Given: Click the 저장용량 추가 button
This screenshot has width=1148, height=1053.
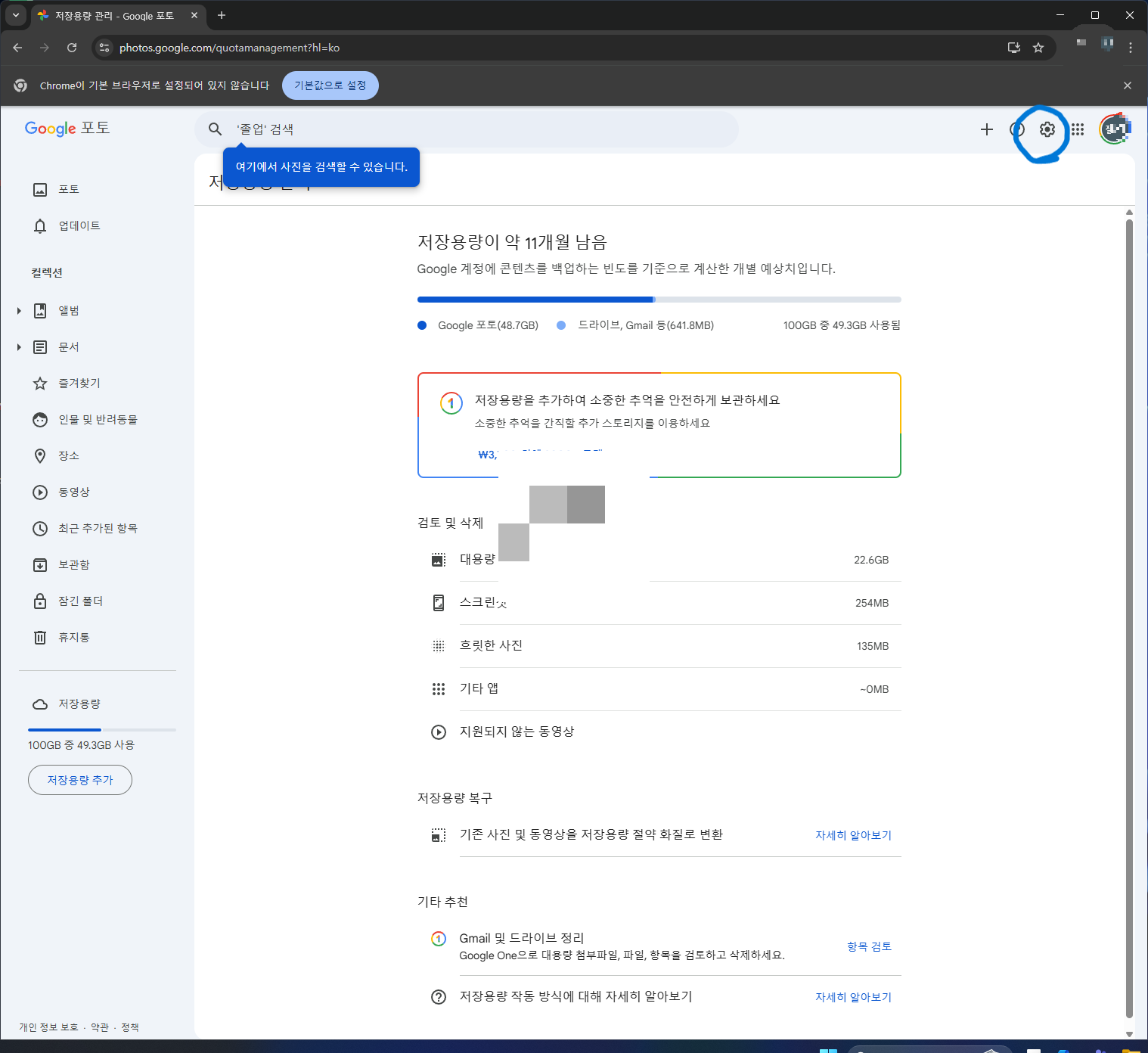Looking at the screenshot, I should point(80,780).
